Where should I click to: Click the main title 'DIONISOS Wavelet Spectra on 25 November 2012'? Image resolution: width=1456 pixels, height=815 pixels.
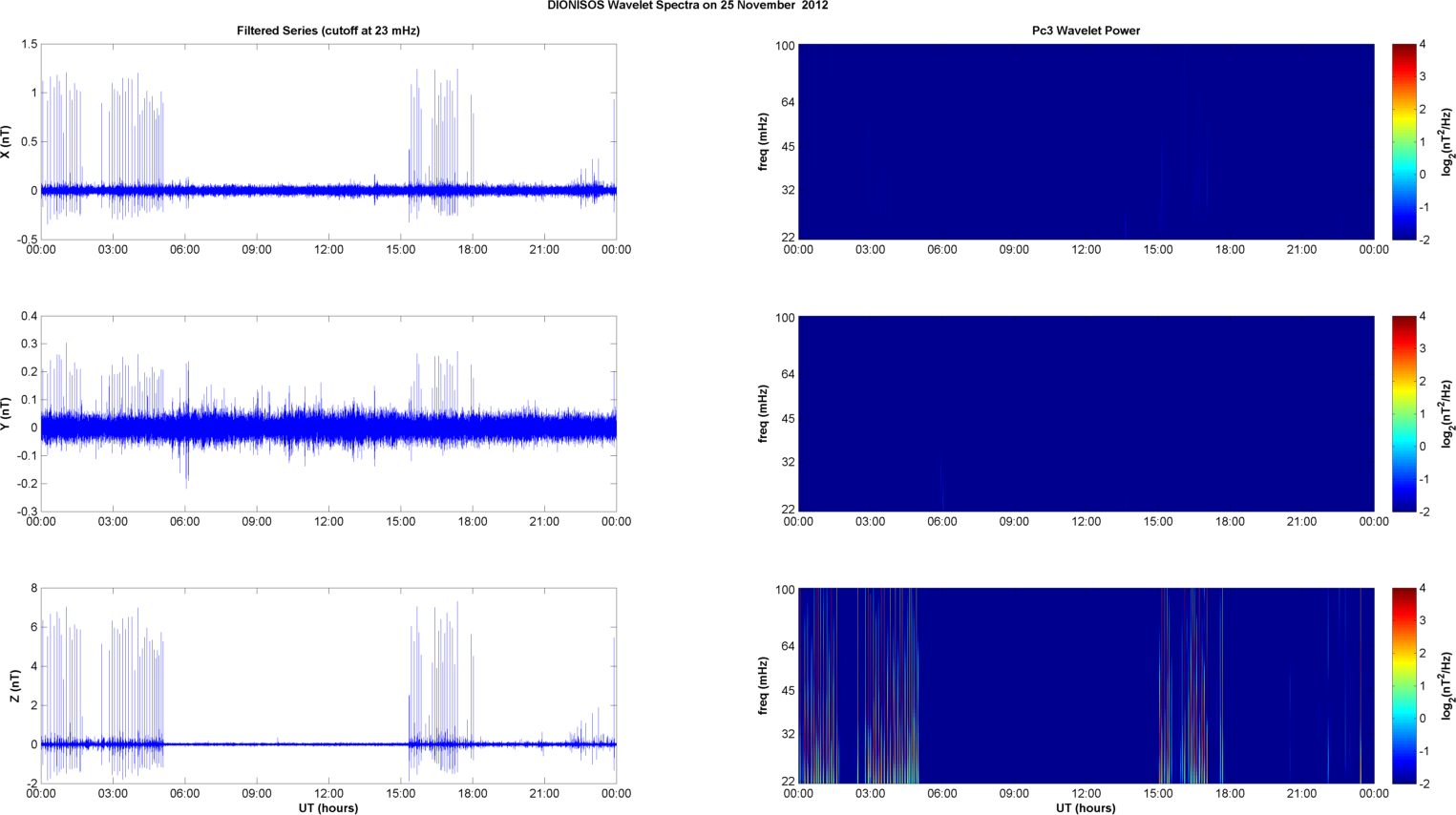[x=687, y=6]
